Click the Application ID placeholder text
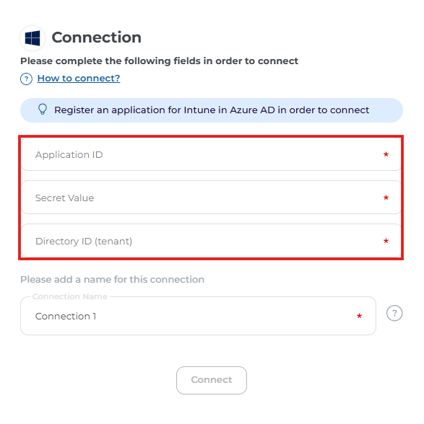This screenshot has width=424, height=424. tap(69, 155)
